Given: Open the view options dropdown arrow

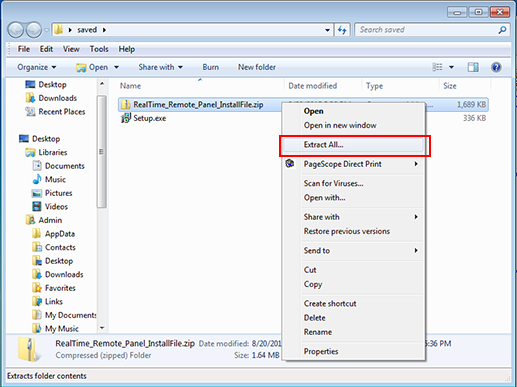Looking at the screenshot, I should pyautogui.click(x=451, y=67).
